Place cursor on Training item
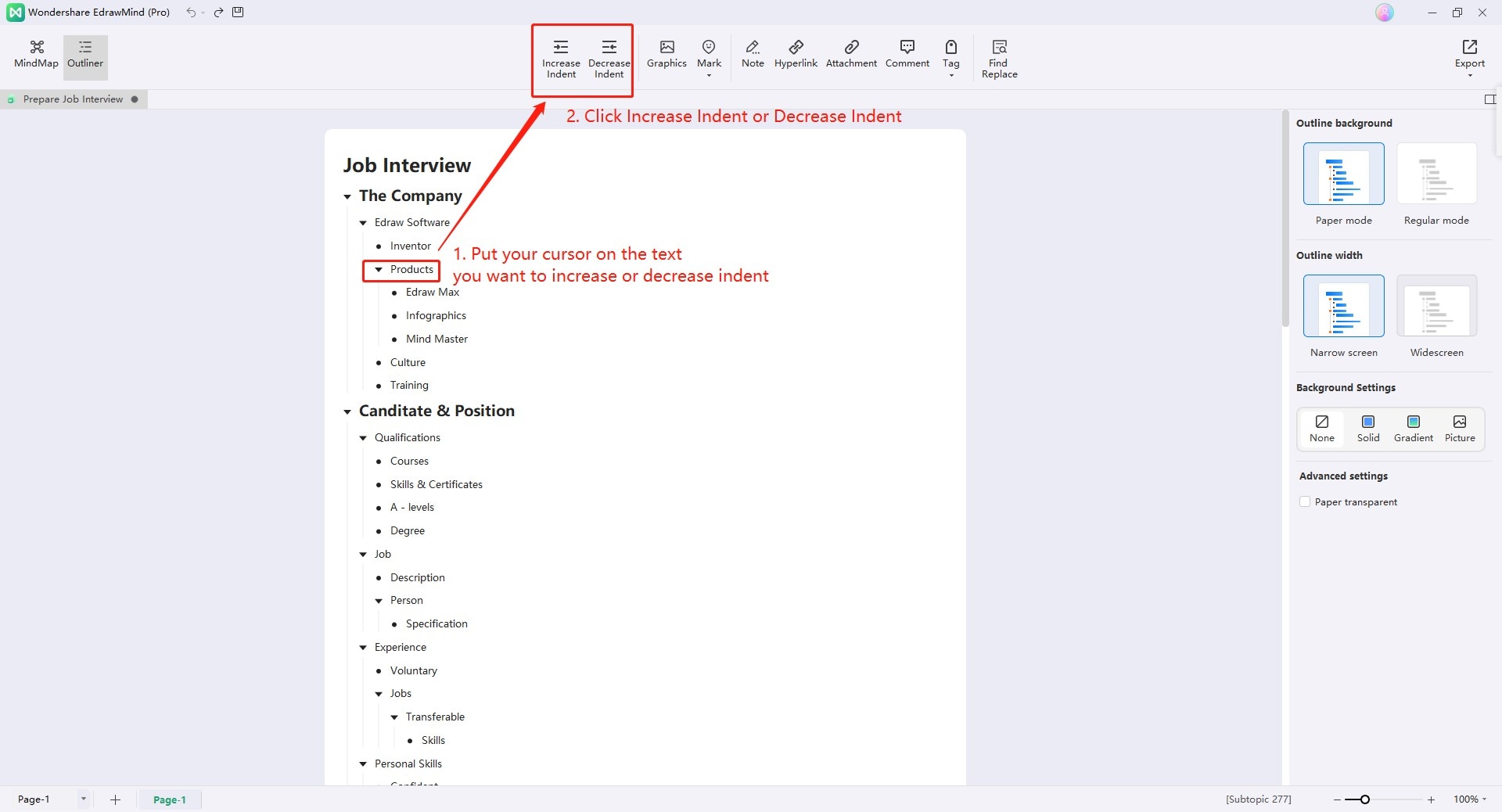1502x812 pixels. coord(409,386)
